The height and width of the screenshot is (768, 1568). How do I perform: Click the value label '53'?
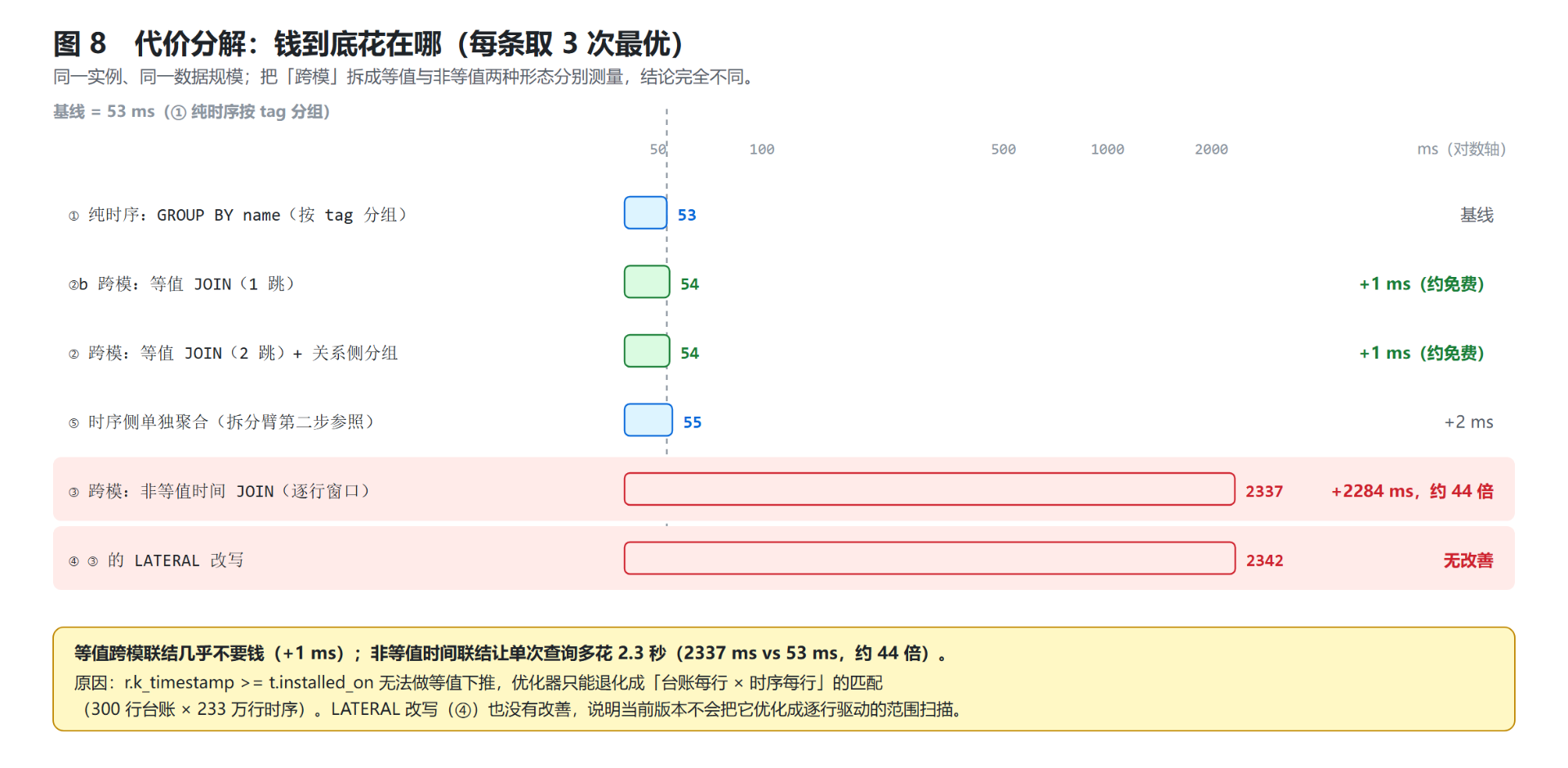pos(687,215)
